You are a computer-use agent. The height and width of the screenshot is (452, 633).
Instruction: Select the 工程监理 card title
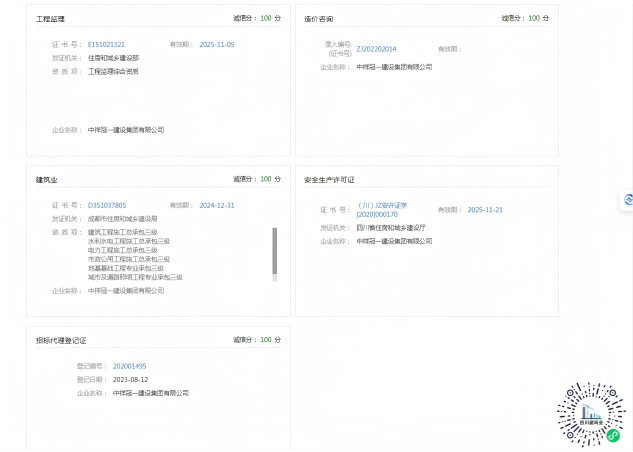(50, 18)
